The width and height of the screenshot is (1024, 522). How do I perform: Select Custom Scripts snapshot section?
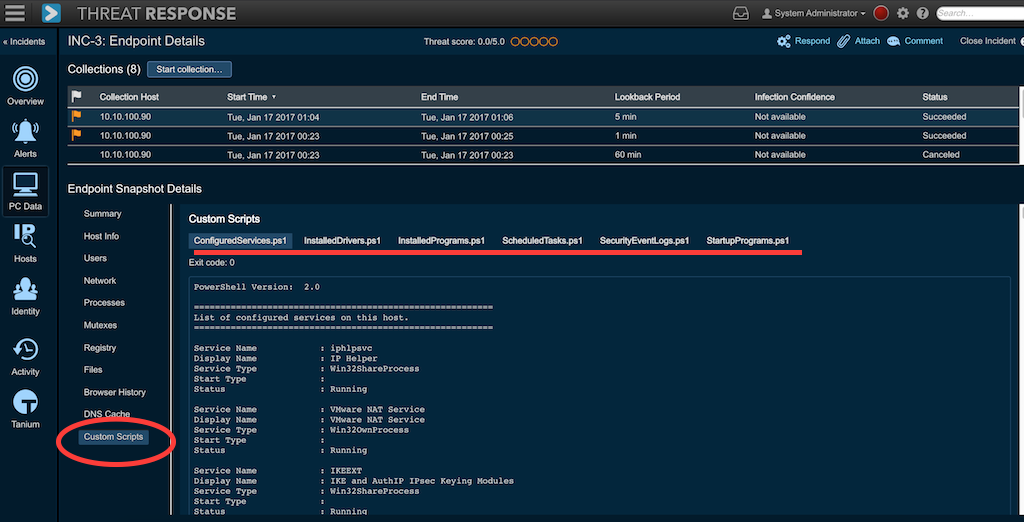114,437
